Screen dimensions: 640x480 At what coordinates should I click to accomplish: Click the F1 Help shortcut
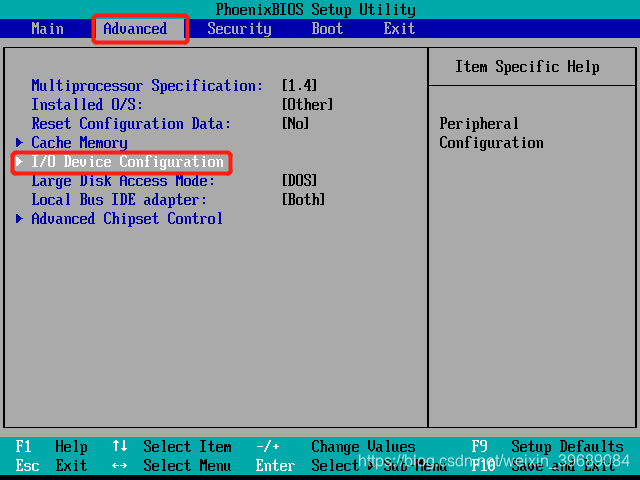51,447
